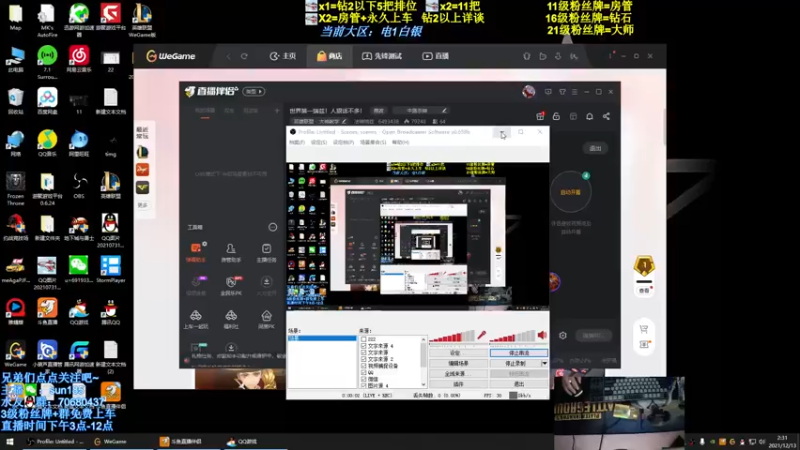Uncheck the 文字来源 2 source checkbox
The image size is (800, 450).
pos(363,359)
